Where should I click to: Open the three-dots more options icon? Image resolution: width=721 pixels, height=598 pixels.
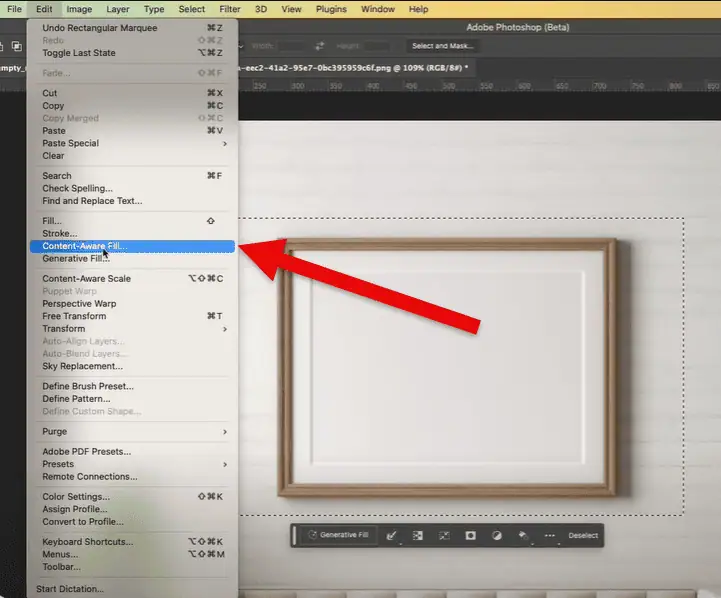[x=549, y=535]
